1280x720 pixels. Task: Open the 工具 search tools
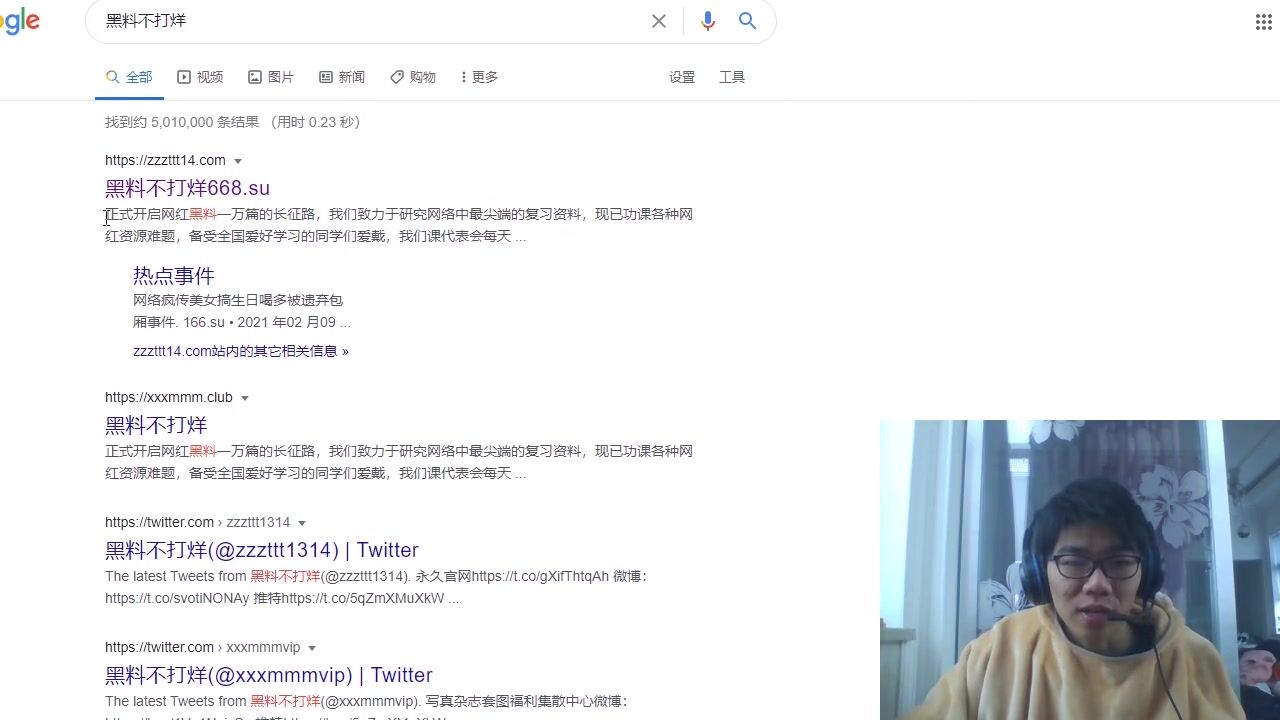point(732,77)
